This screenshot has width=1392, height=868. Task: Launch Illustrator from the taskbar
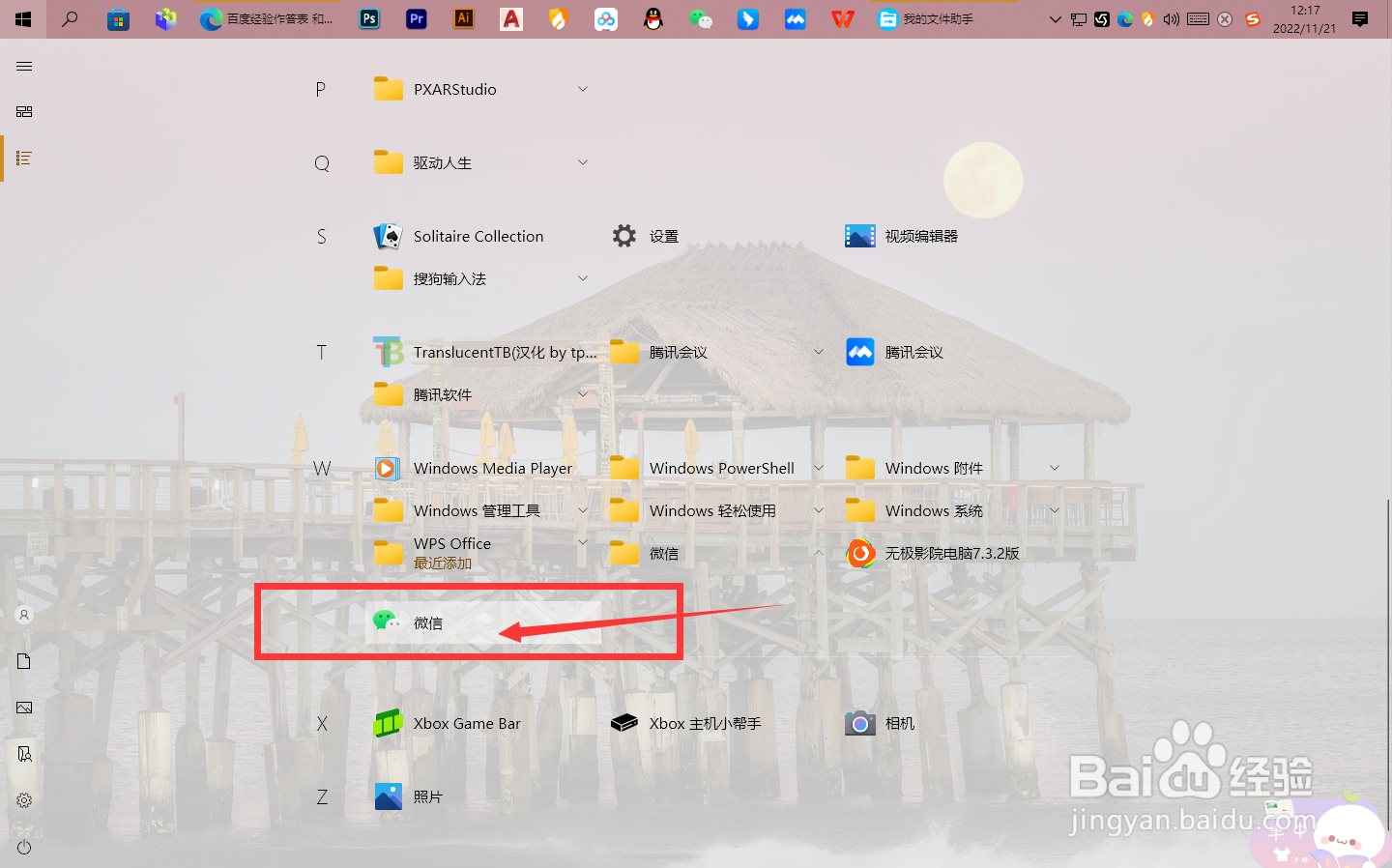coord(464,19)
